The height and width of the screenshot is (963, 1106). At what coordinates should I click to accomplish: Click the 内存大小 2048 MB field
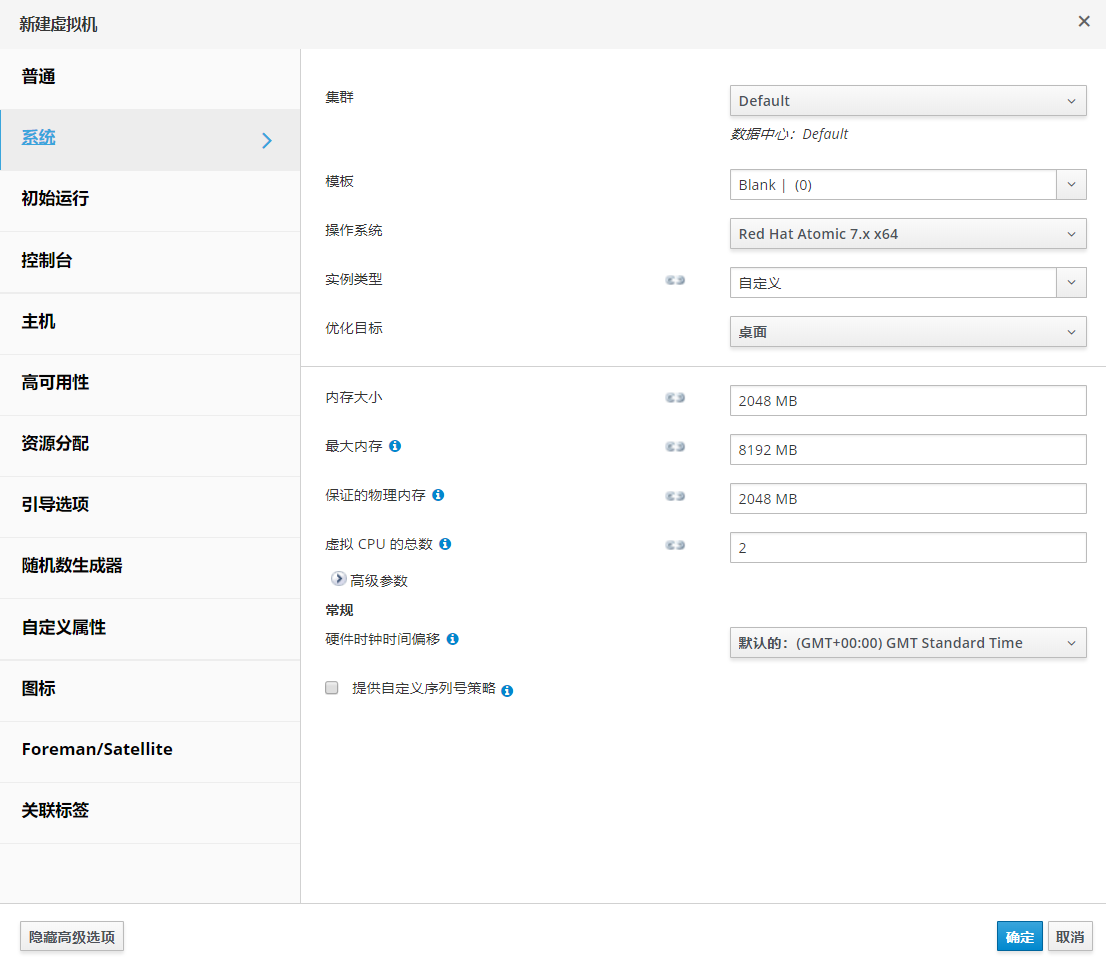(908, 401)
